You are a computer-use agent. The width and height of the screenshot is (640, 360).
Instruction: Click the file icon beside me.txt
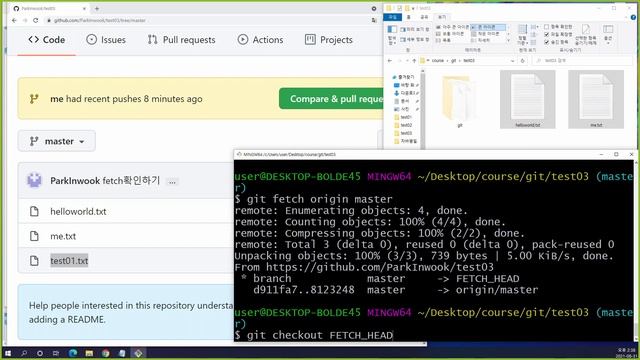[x=34, y=236]
